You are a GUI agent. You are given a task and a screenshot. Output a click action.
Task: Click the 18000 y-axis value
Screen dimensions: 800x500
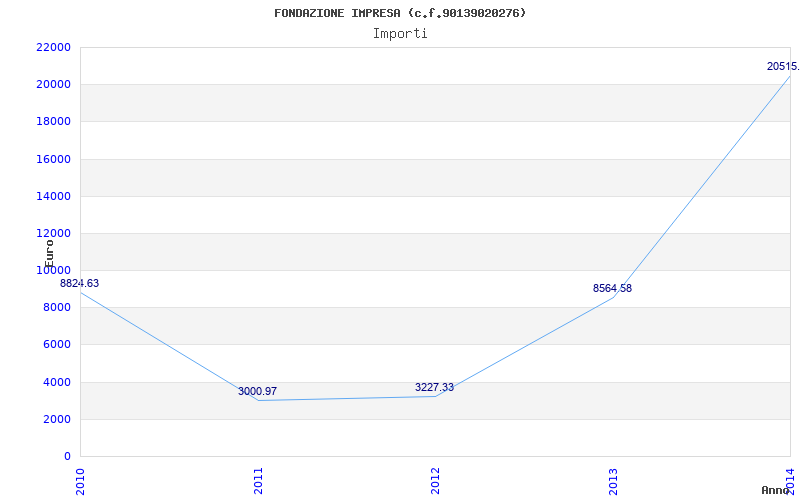pyautogui.click(x=53, y=121)
